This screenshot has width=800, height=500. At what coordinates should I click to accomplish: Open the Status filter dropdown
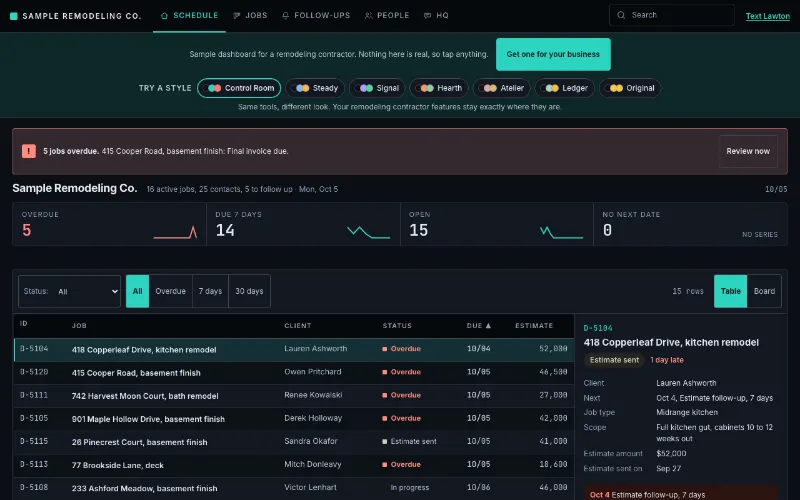69,291
